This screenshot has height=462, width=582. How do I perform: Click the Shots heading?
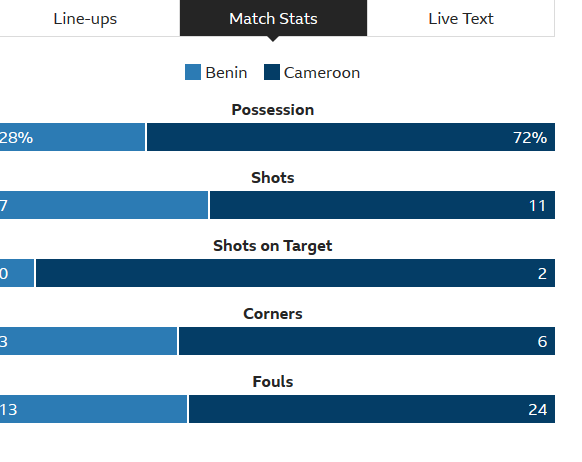(x=273, y=178)
